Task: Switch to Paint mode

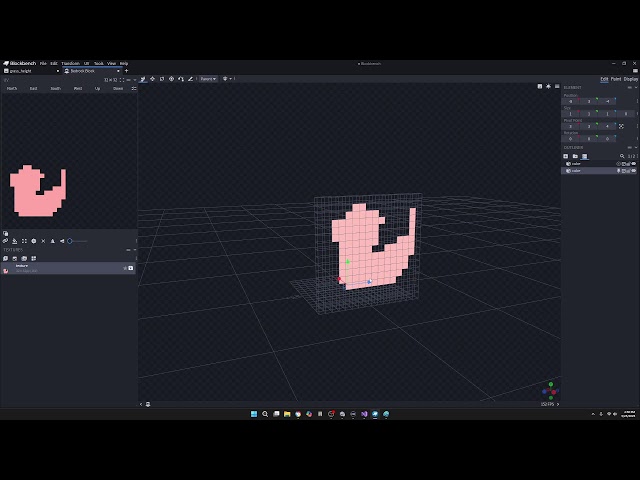Action: (616, 79)
